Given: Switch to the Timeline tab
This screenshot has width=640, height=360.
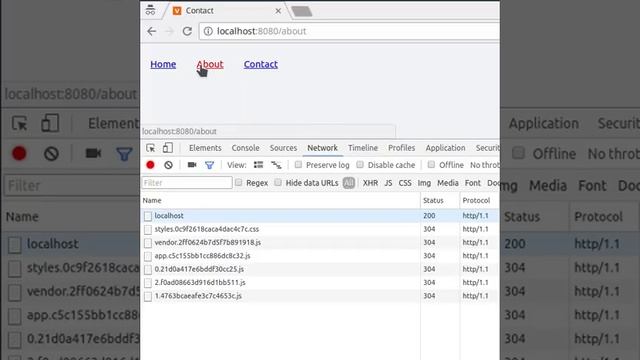Looking at the screenshot, I should tap(363, 148).
